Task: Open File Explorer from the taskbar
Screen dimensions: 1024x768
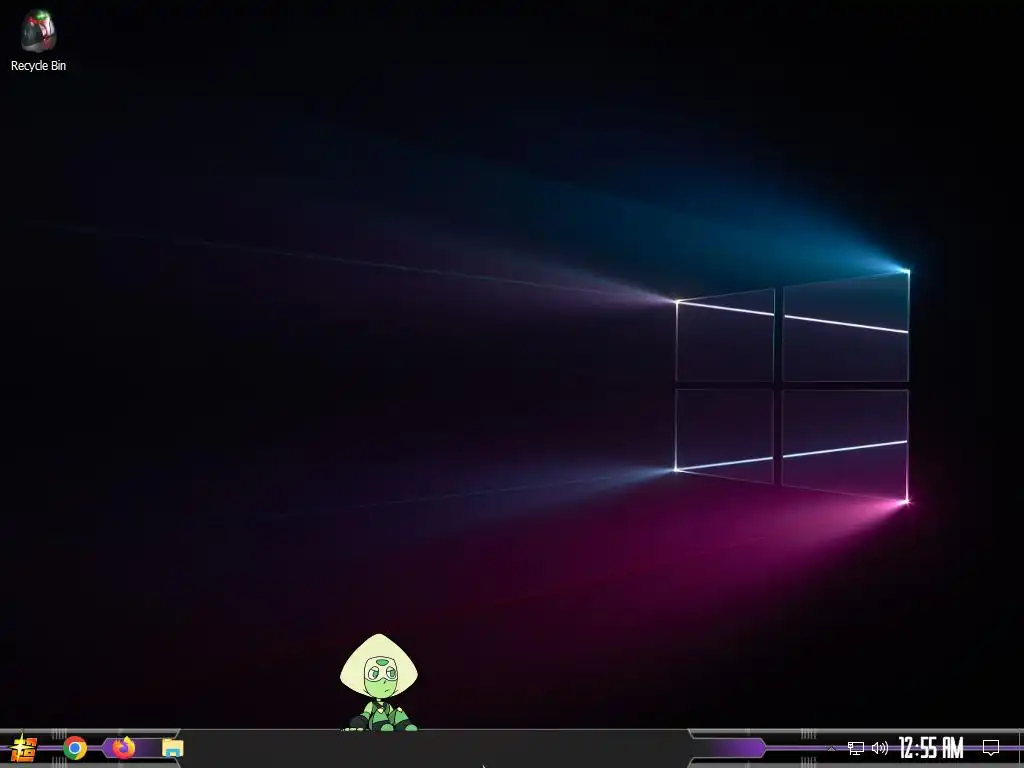Action: click(x=172, y=748)
